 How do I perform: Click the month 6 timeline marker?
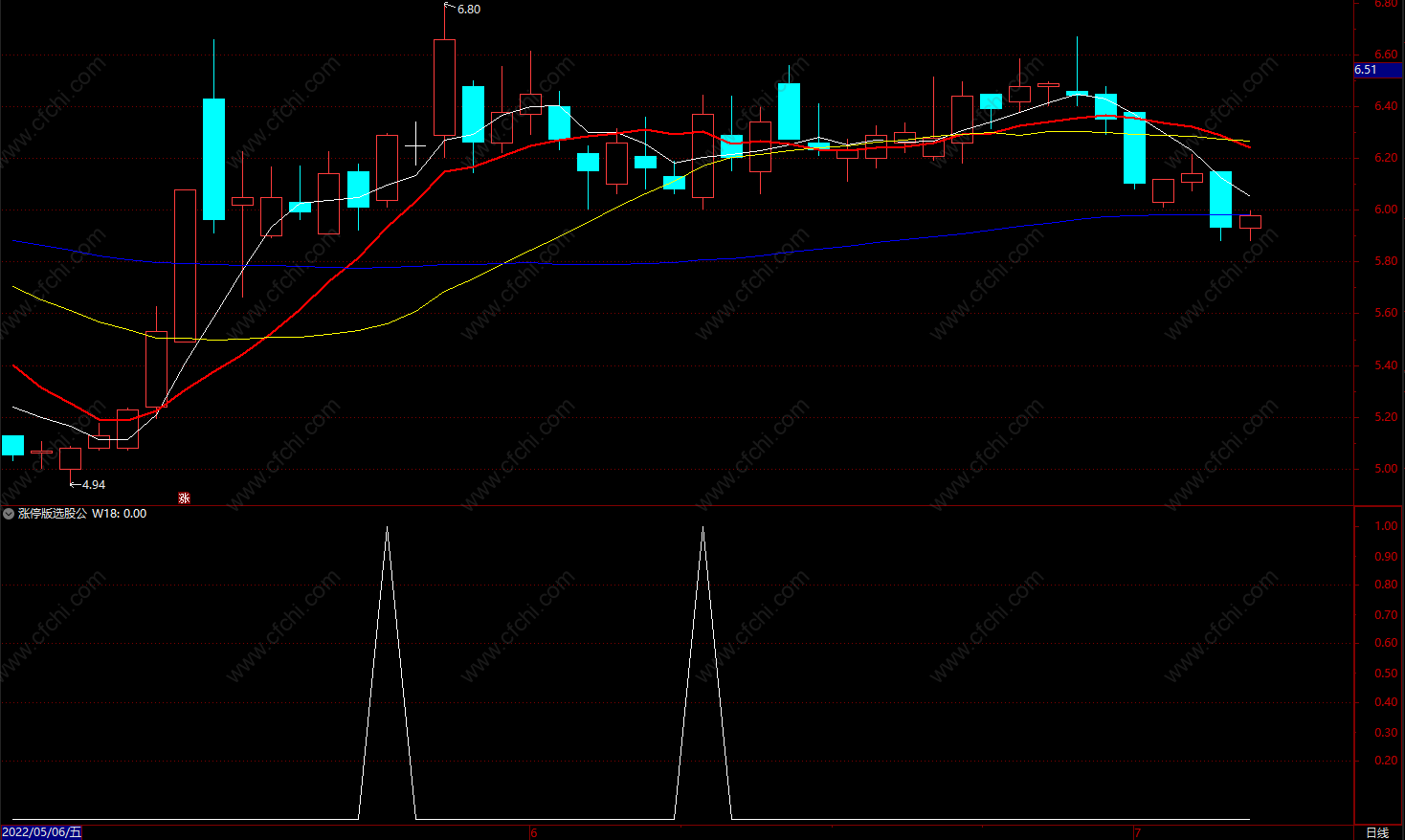tap(534, 832)
